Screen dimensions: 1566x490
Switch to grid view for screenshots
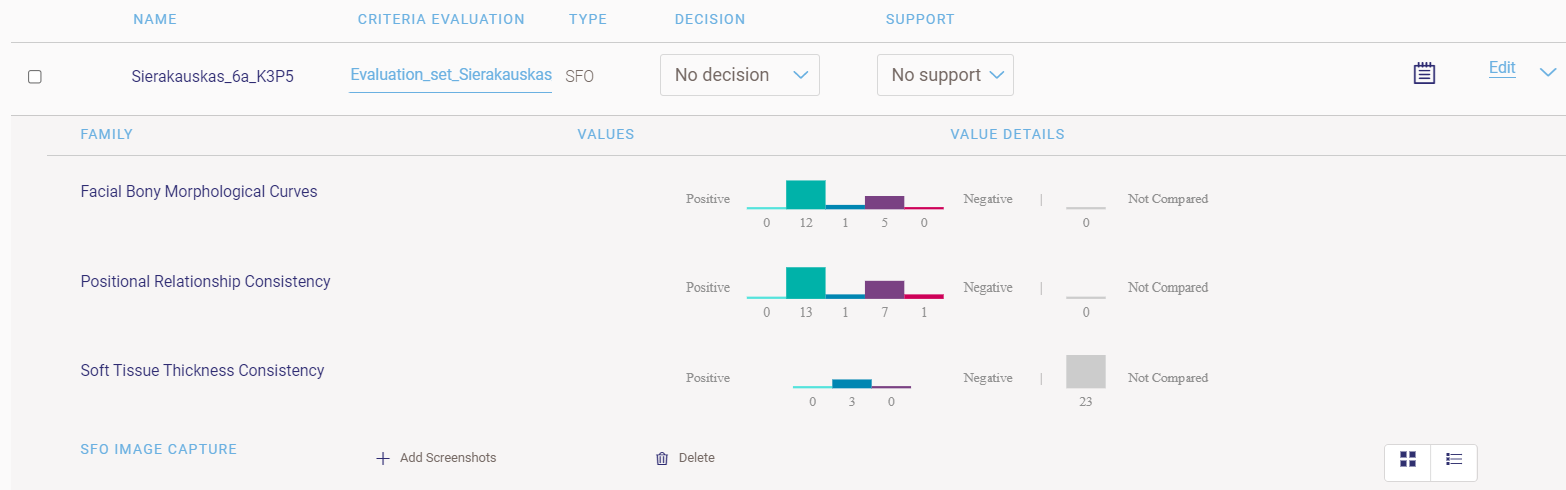tap(1408, 459)
